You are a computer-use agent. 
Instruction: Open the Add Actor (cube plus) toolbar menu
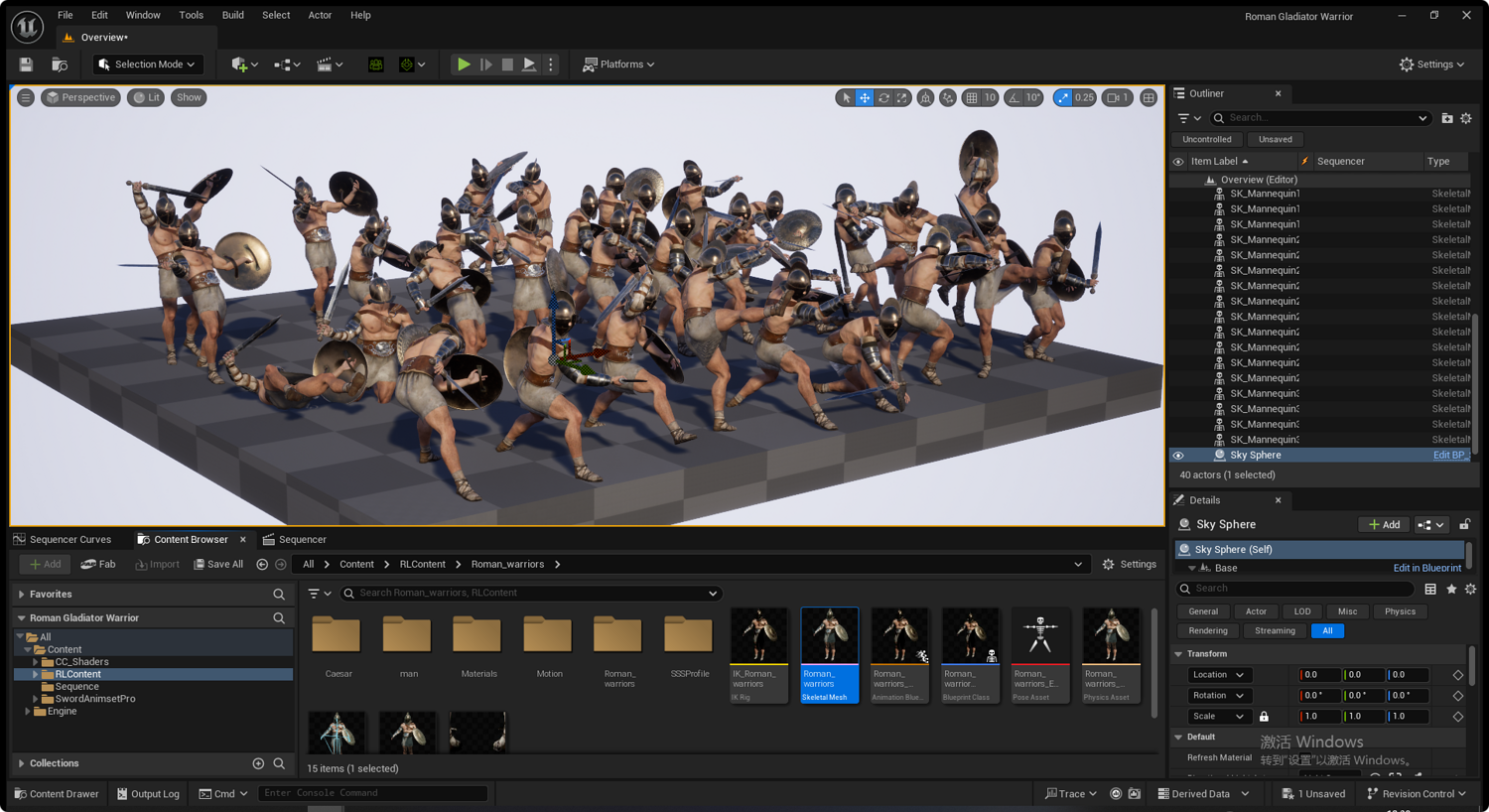pos(244,65)
